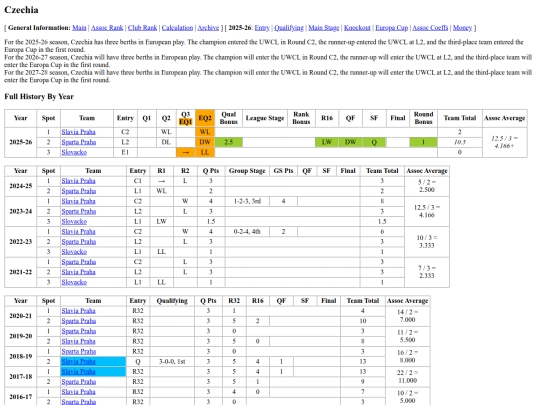Viewport: 540px width, 405px height.
Task: Go to the Main Stage link
Action: coord(324,28)
